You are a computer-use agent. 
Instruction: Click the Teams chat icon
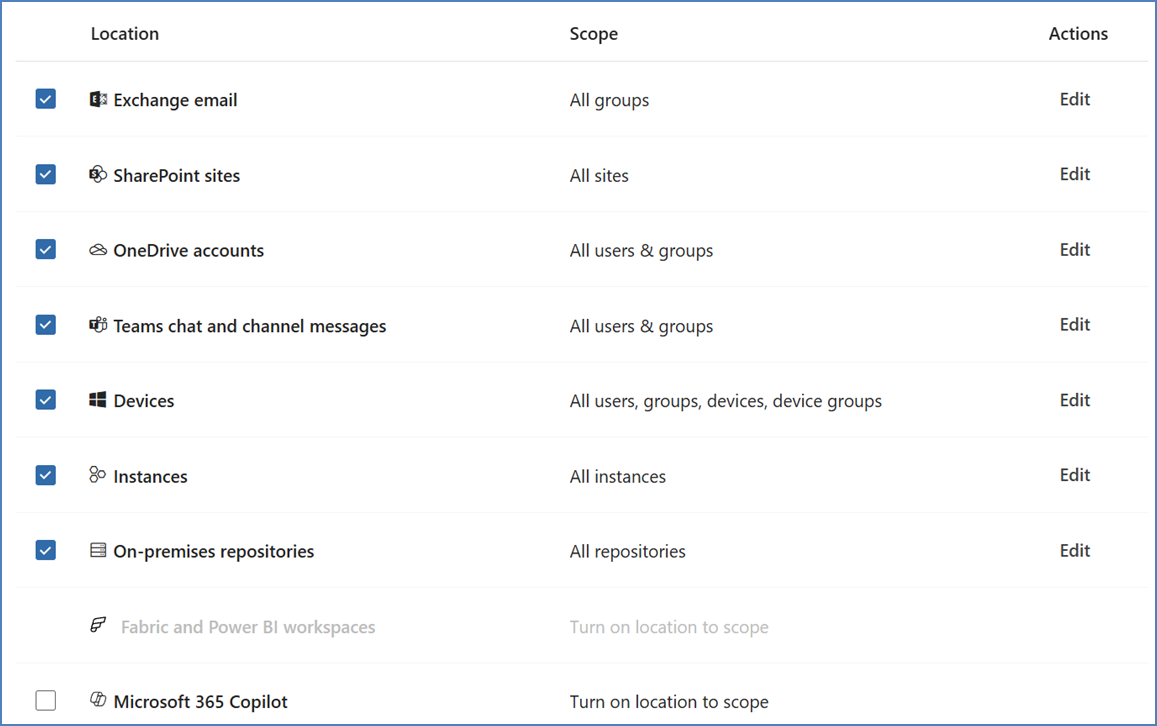pos(98,325)
